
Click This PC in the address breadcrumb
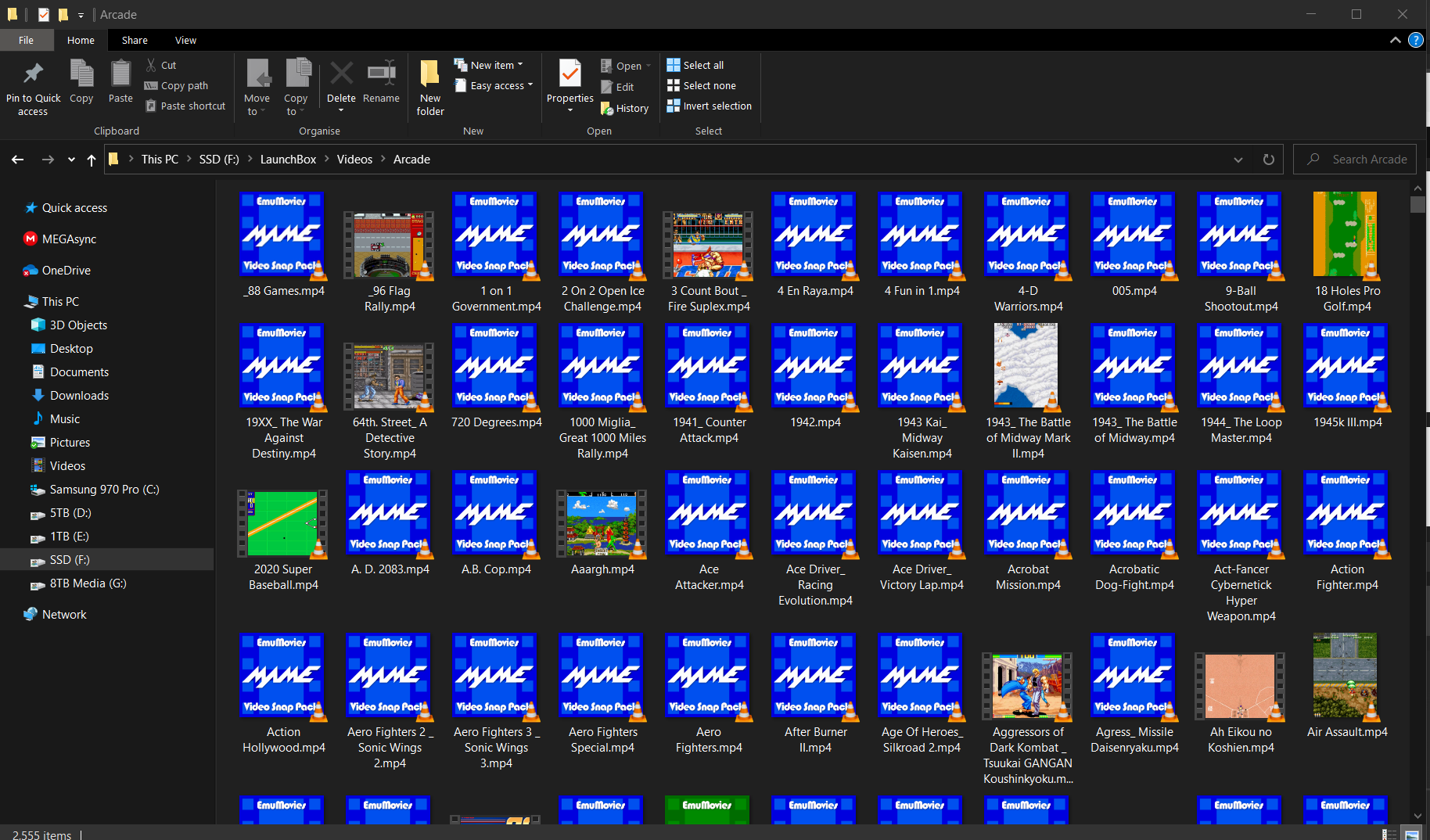point(160,160)
